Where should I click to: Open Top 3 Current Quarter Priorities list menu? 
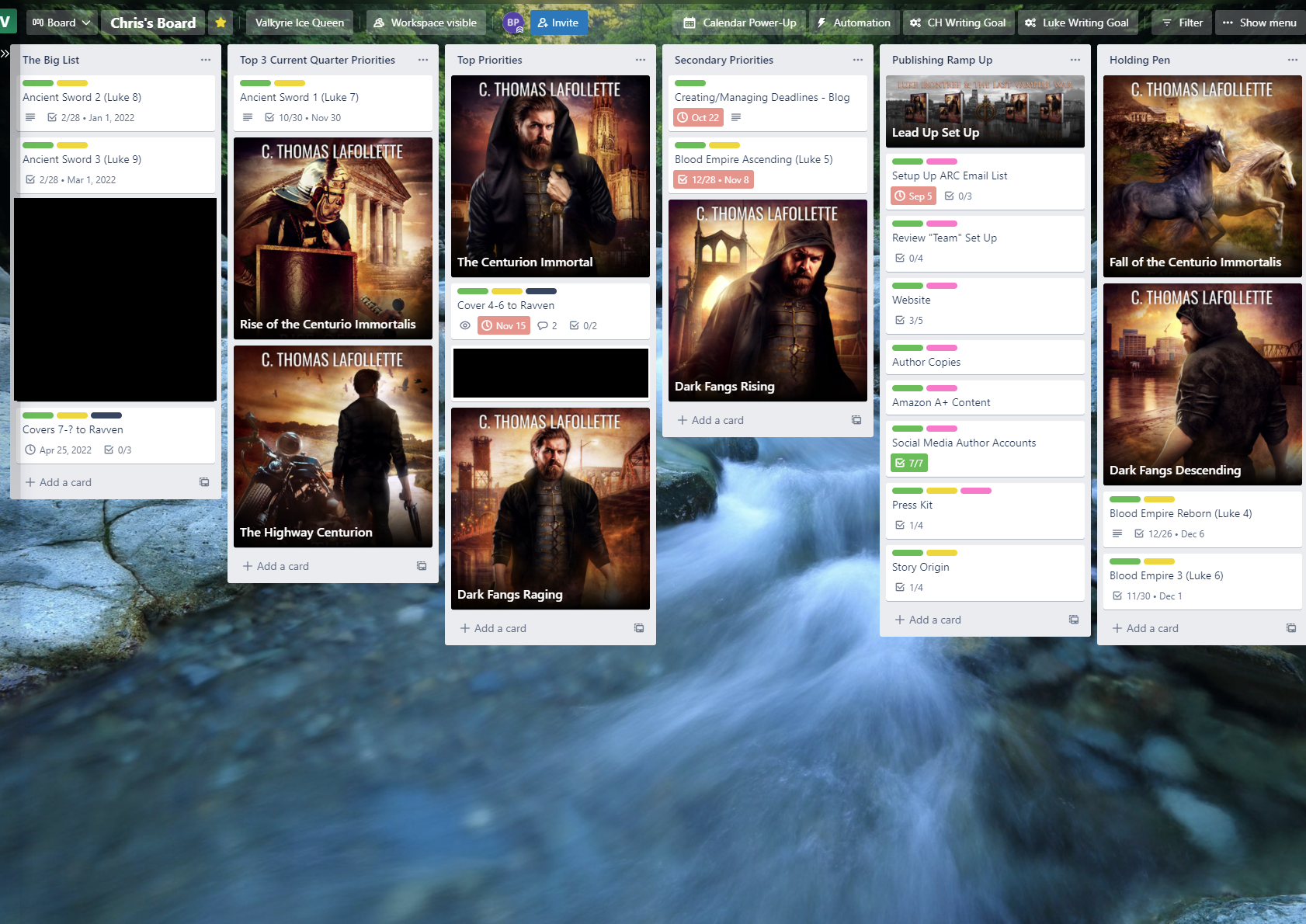click(x=423, y=60)
